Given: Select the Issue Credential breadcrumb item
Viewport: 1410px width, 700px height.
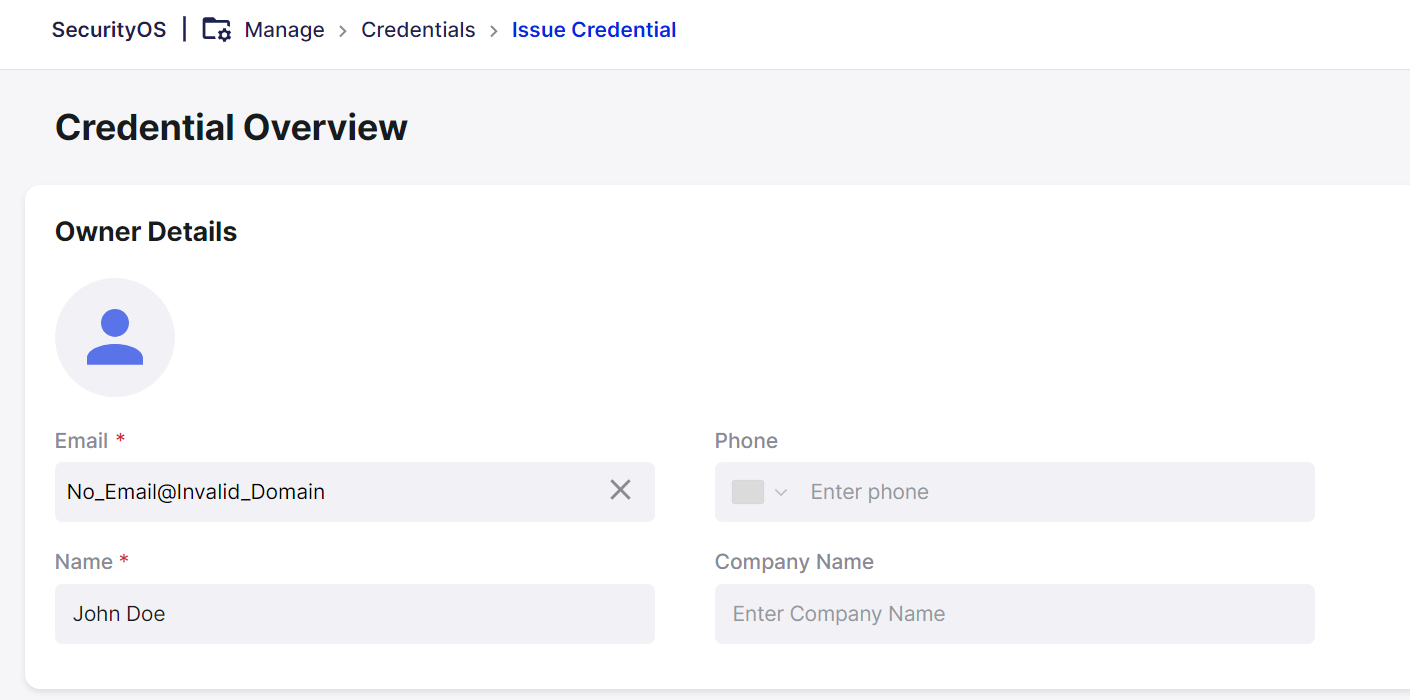Looking at the screenshot, I should click(593, 30).
